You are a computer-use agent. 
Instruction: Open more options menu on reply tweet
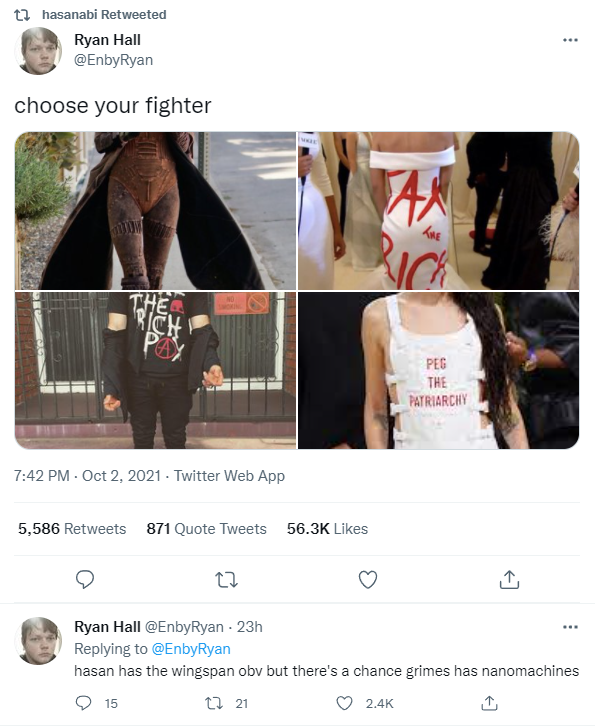(570, 627)
